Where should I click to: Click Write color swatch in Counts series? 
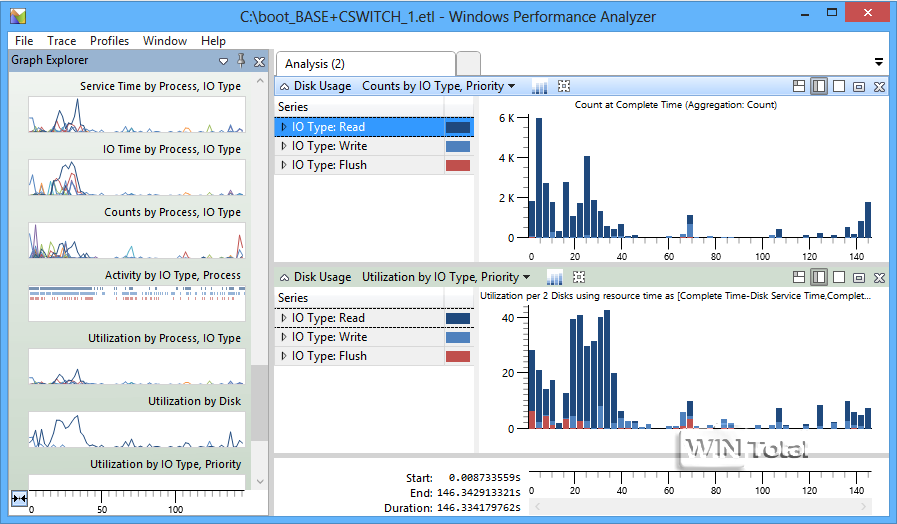(x=458, y=146)
